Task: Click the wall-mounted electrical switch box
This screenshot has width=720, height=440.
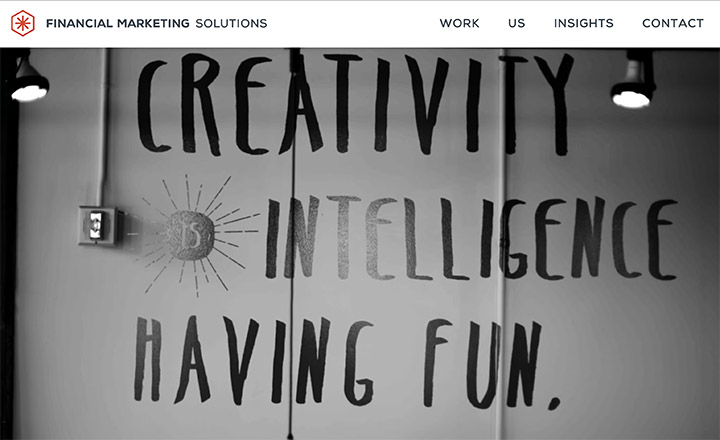Action: pos(97,226)
